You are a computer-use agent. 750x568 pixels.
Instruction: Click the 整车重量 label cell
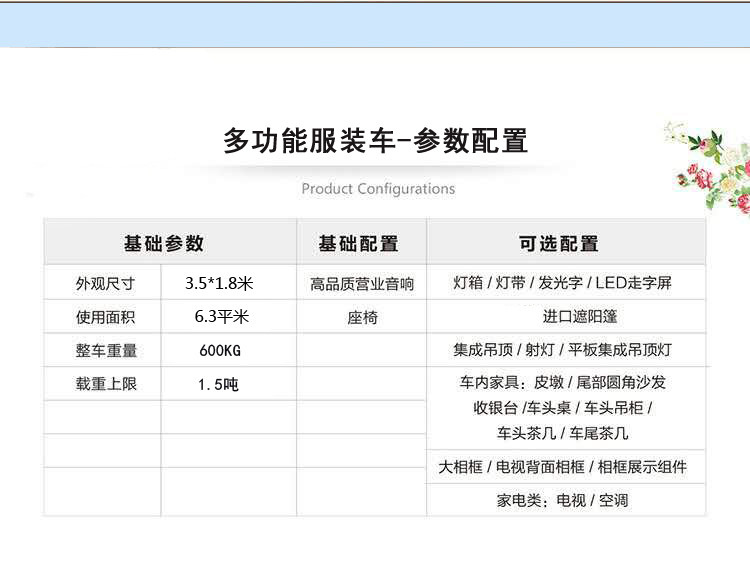102,350
